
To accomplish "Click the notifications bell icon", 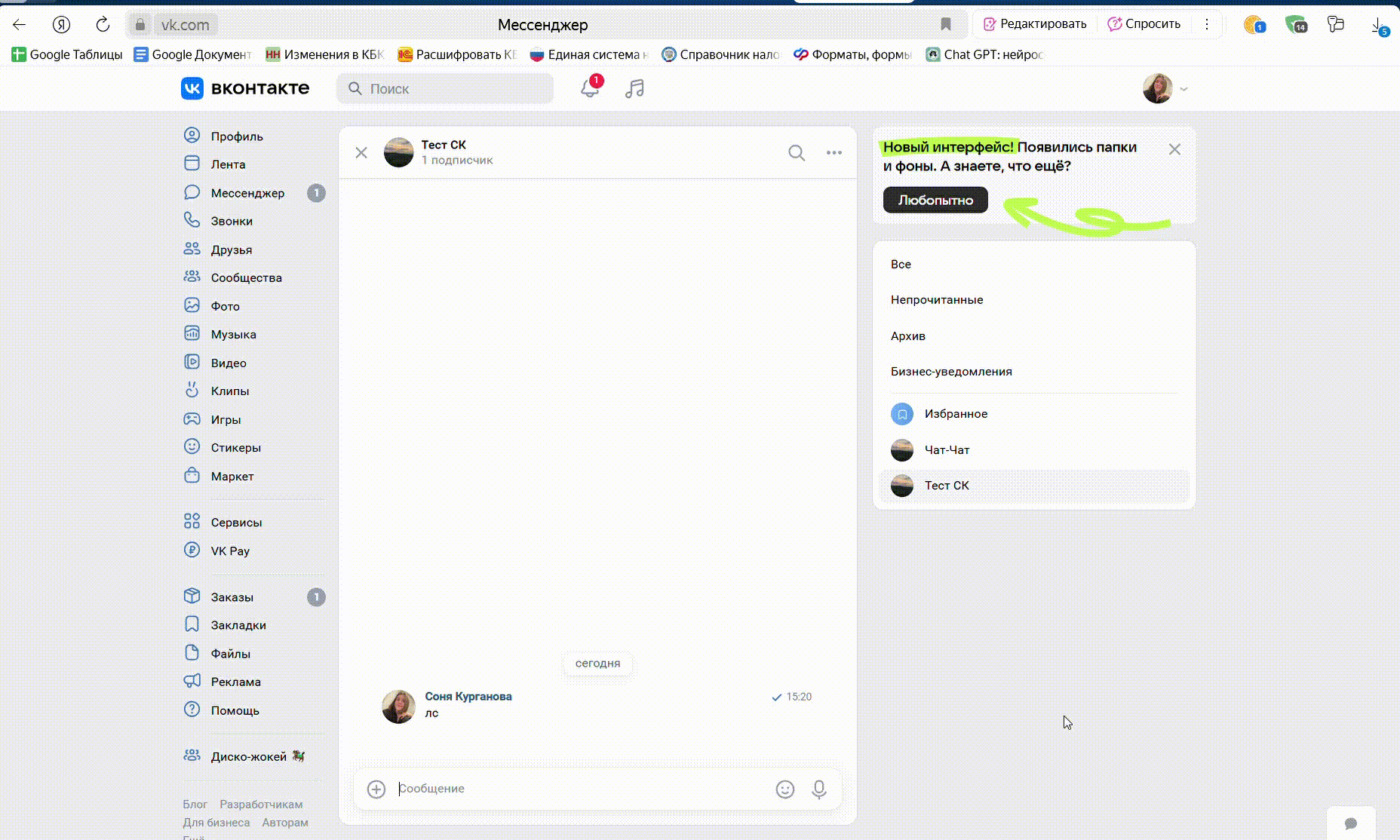I will pos(589,88).
